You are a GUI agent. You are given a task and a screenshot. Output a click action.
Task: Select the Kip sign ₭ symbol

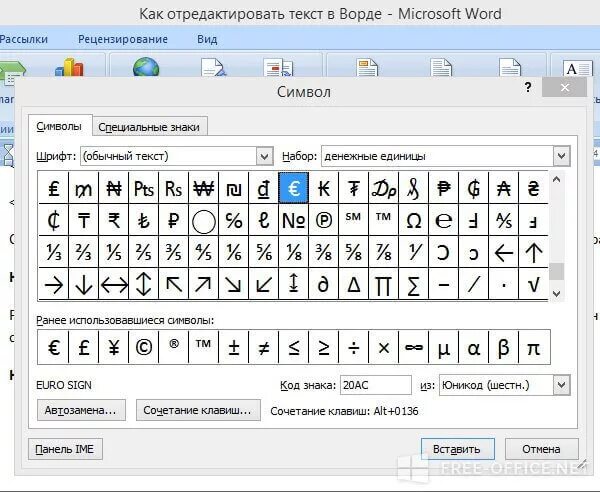pos(324,188)
